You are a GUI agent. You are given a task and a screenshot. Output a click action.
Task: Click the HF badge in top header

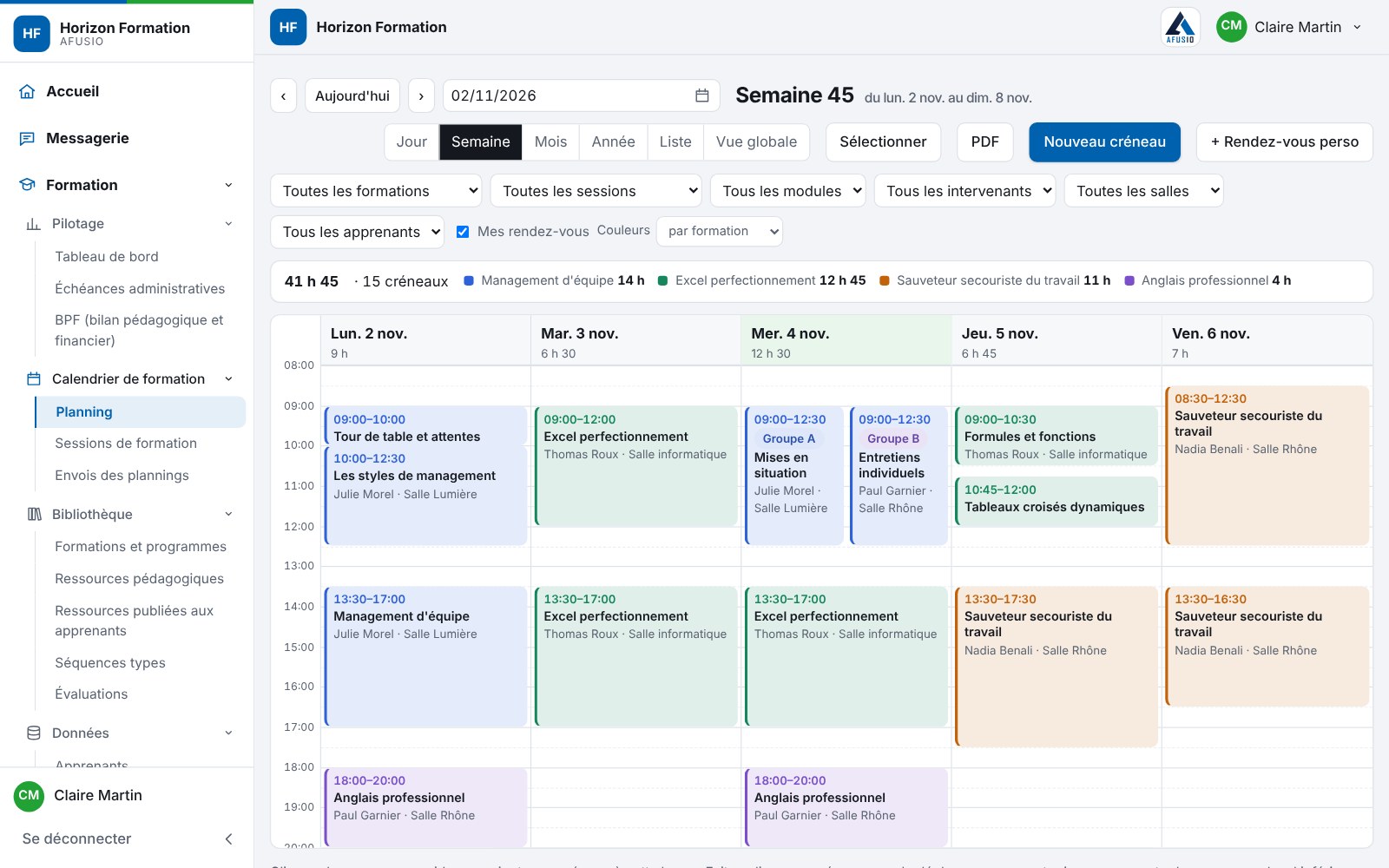[288, 27]
